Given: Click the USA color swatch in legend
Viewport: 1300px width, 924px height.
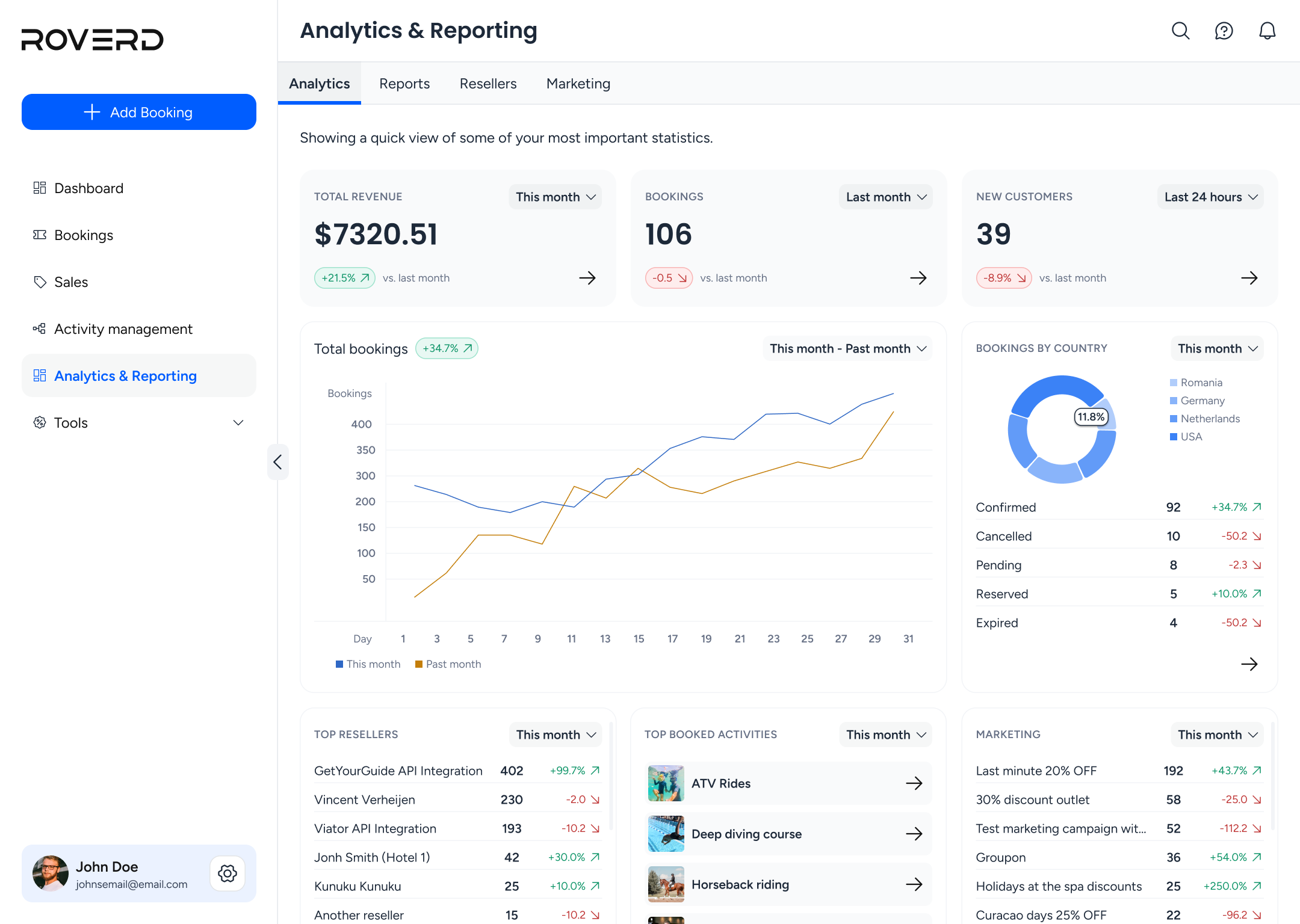Looking at the screenshot, I should pos(1173,437).
